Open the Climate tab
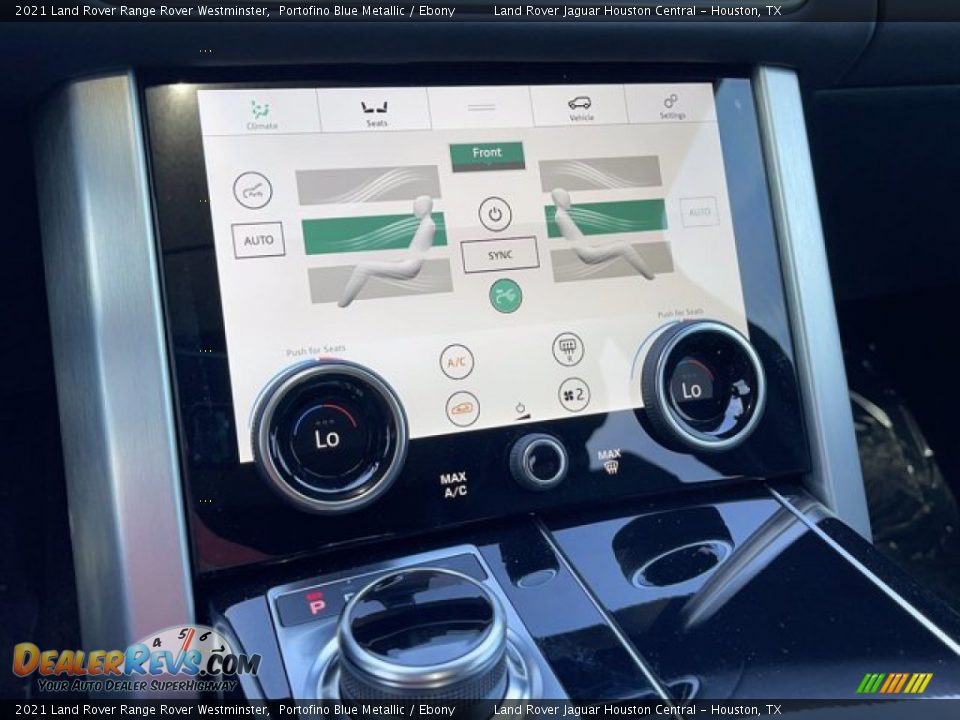This screenshot has width=960, height=720. pos(261,114)
